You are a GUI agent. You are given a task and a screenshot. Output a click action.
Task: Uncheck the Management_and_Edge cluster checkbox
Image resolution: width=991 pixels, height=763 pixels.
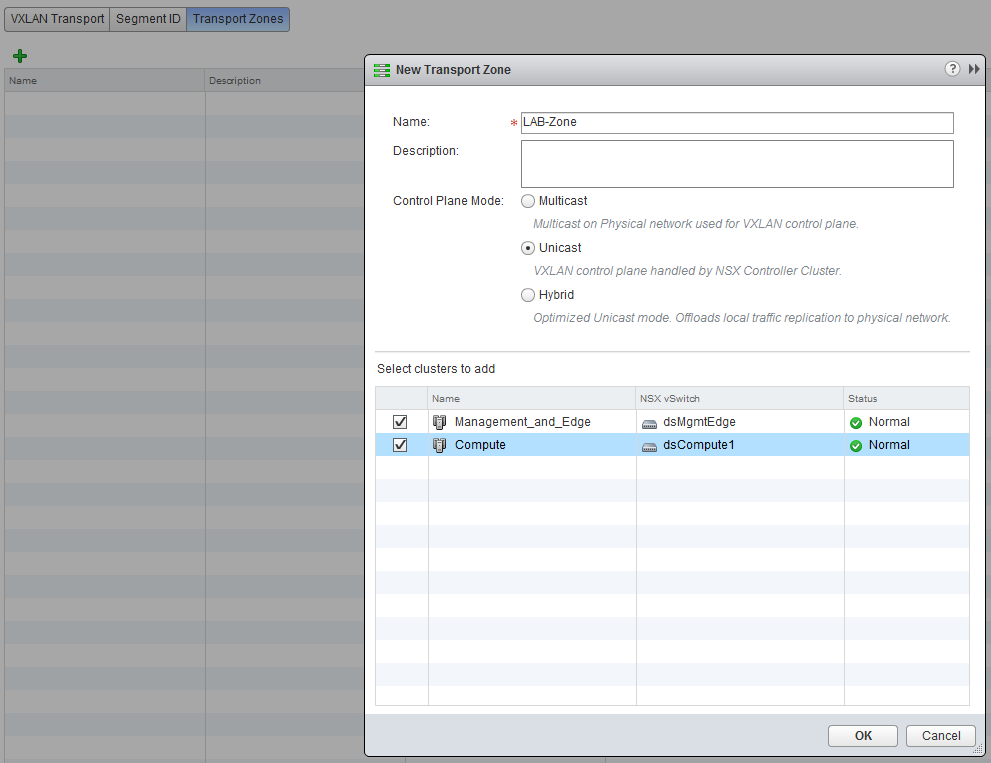401,422
